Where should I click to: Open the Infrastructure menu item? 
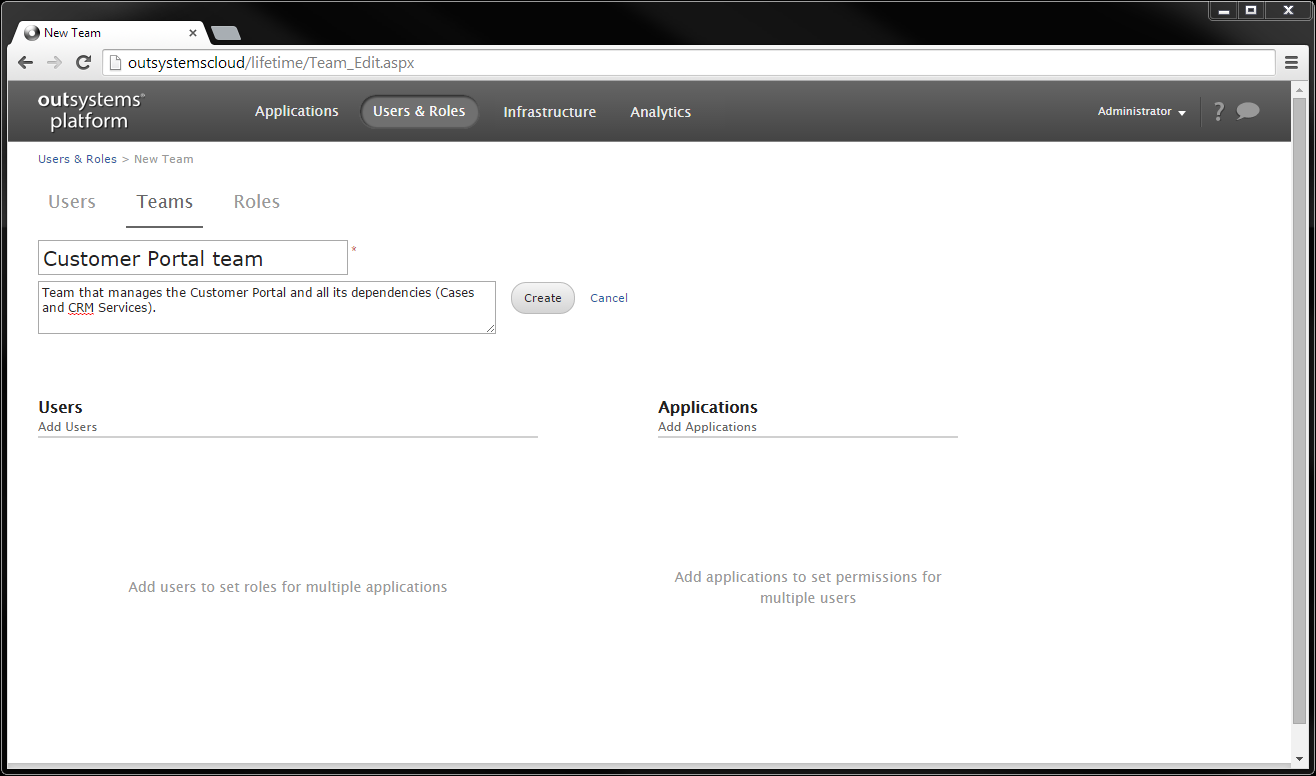[x=549, y=111]
